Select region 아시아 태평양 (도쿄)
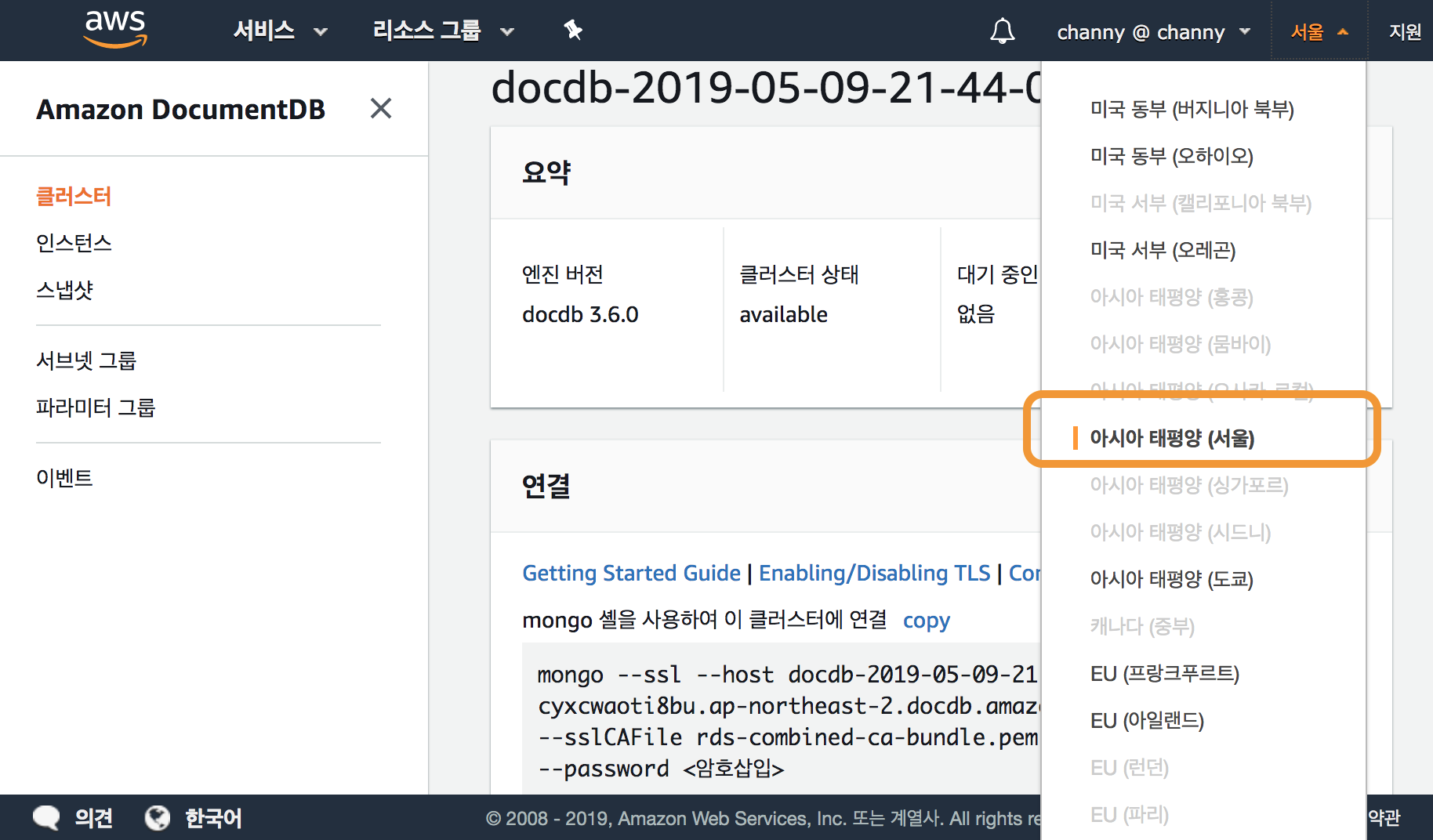The width and height of the screenshot is (1433, 840). click(1172, 579)
